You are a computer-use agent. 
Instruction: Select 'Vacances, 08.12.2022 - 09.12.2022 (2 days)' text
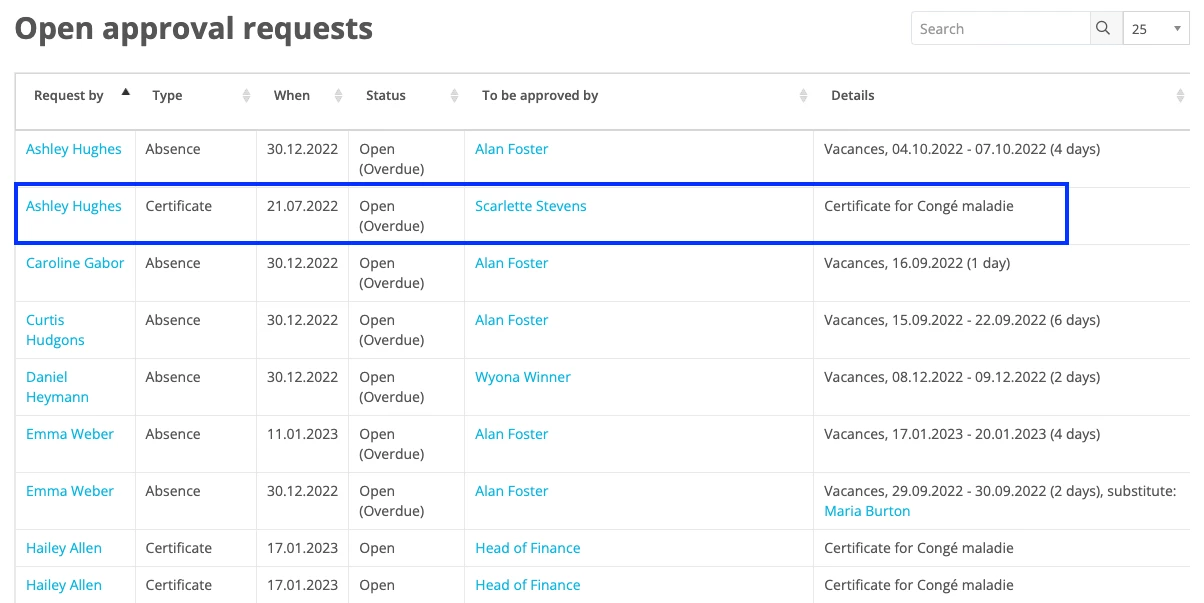click(x=962, y=377)
